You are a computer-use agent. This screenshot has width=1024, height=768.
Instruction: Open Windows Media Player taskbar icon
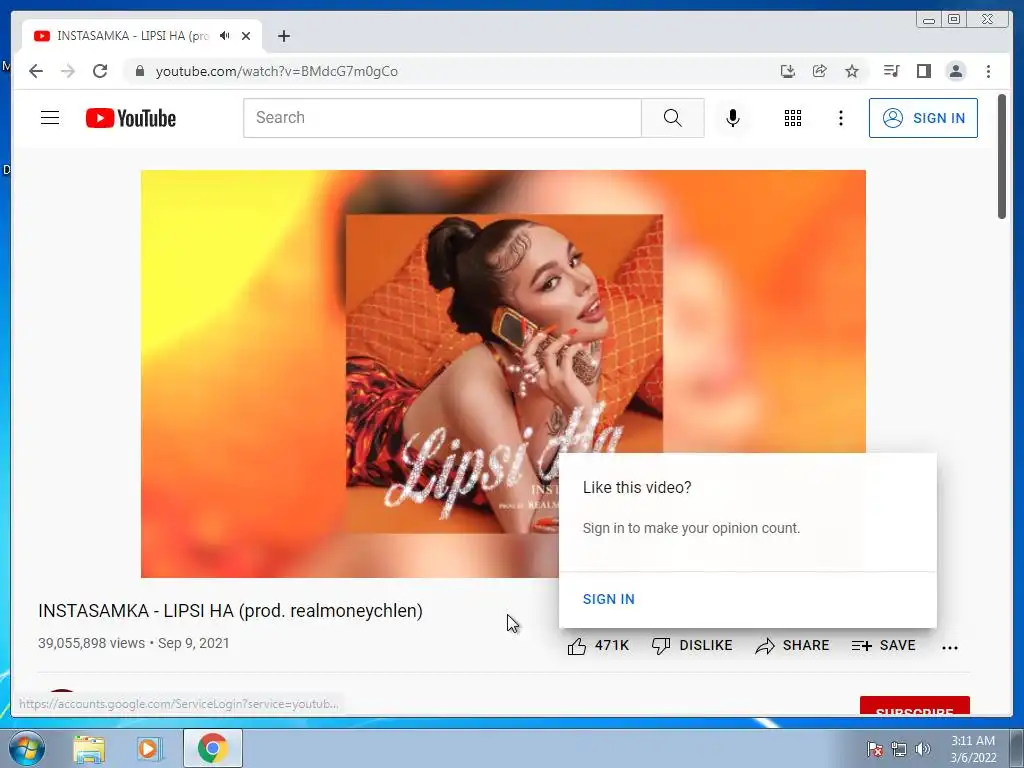point(148,748)
